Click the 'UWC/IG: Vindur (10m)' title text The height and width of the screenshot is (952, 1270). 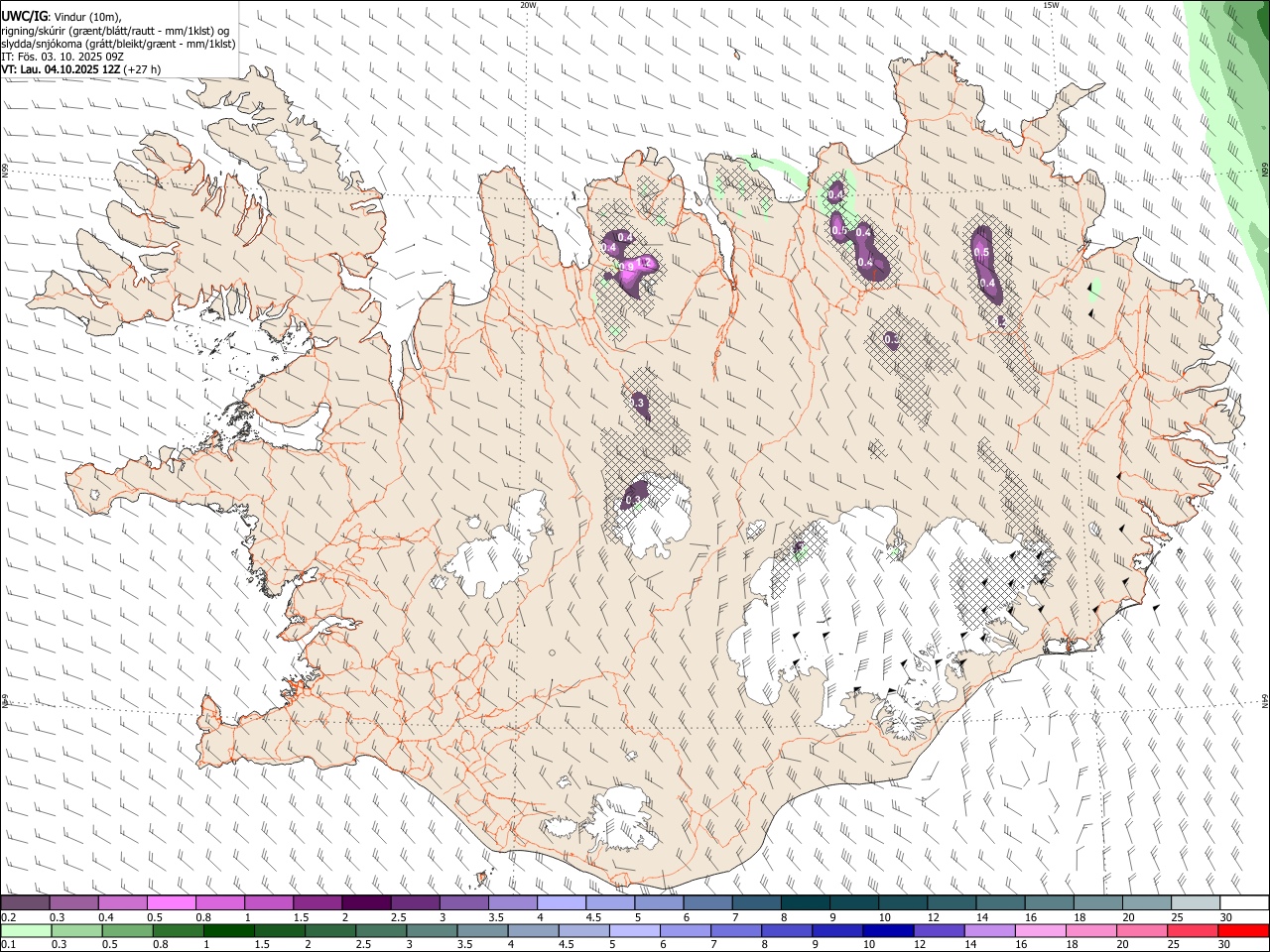coord(62,16)
